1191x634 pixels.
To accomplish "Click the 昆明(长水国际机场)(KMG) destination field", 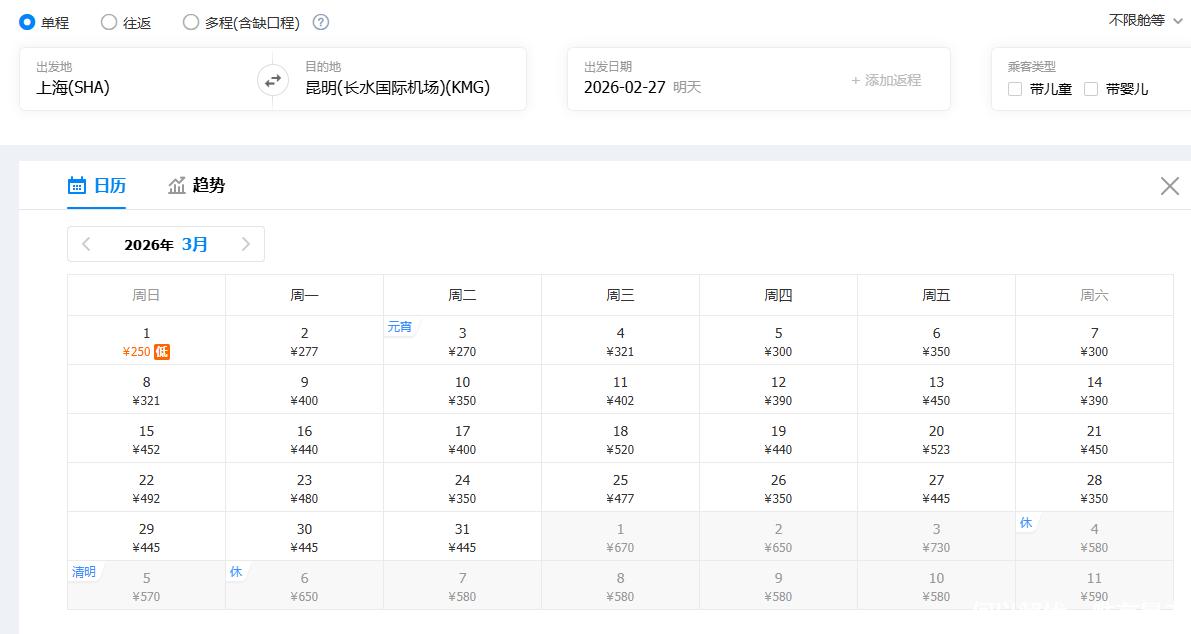I will tap(397, 87).
